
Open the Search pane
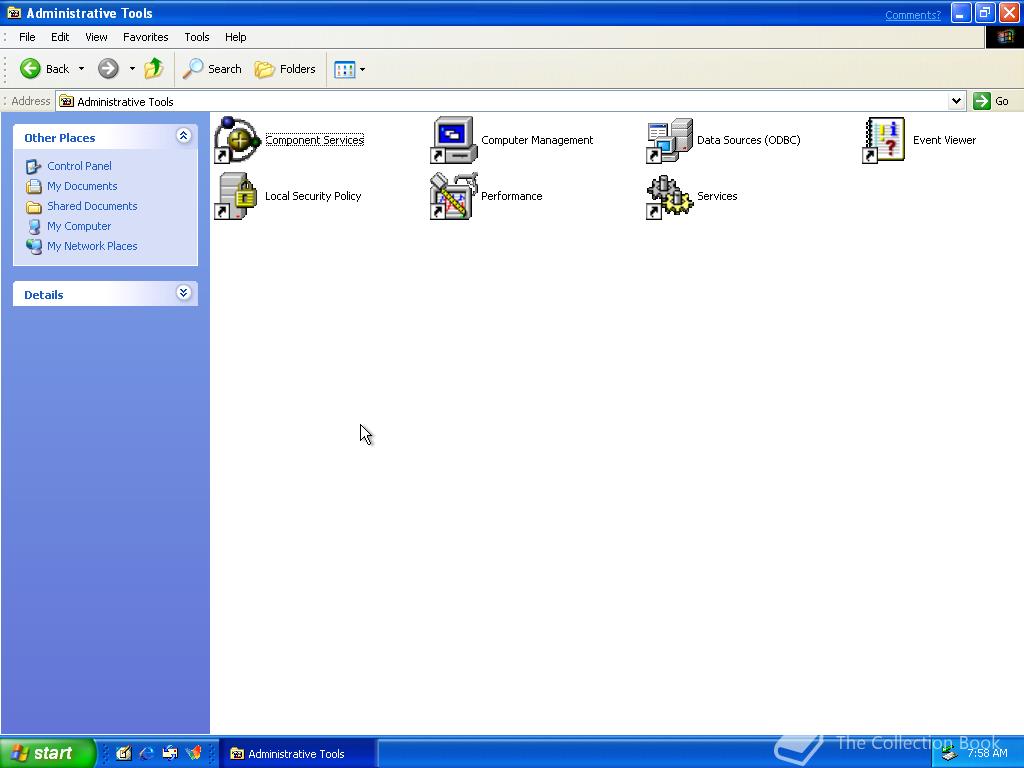212,69
